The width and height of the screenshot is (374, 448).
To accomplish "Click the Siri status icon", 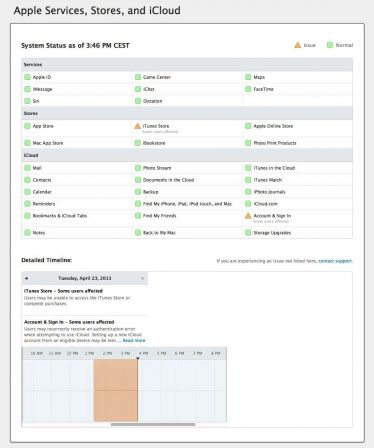I will coord(27,101).
